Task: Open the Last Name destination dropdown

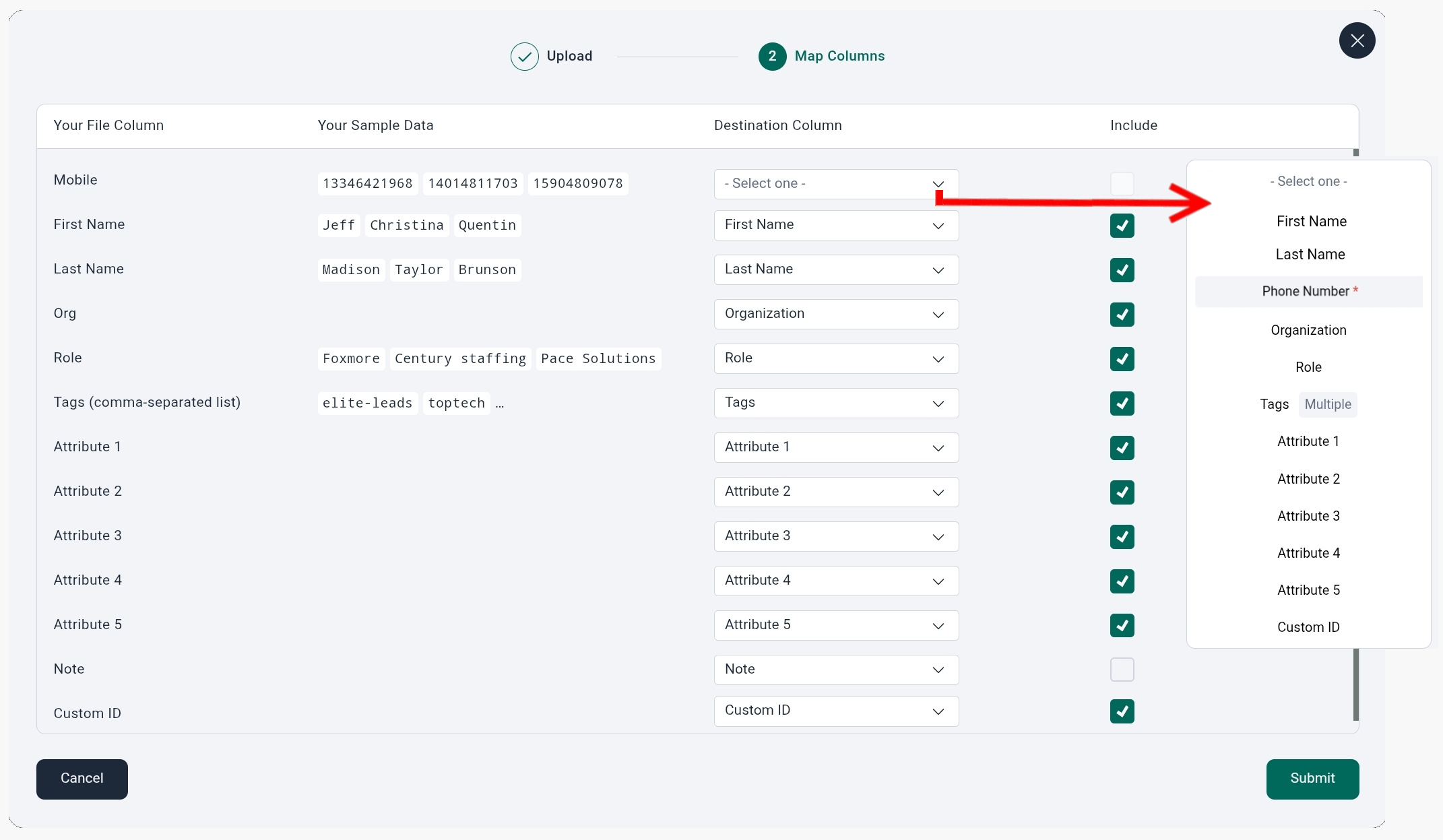Action: click(835, 270)
